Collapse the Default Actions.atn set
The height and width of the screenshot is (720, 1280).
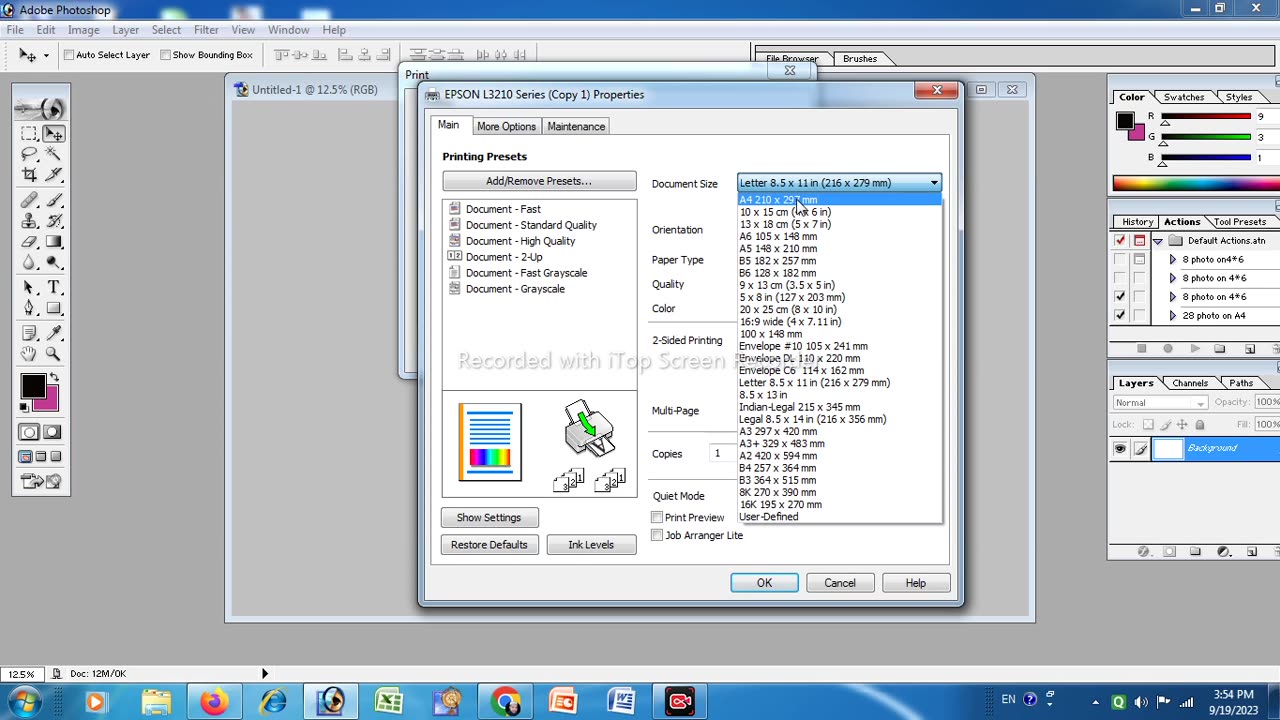click(1158, 241)
